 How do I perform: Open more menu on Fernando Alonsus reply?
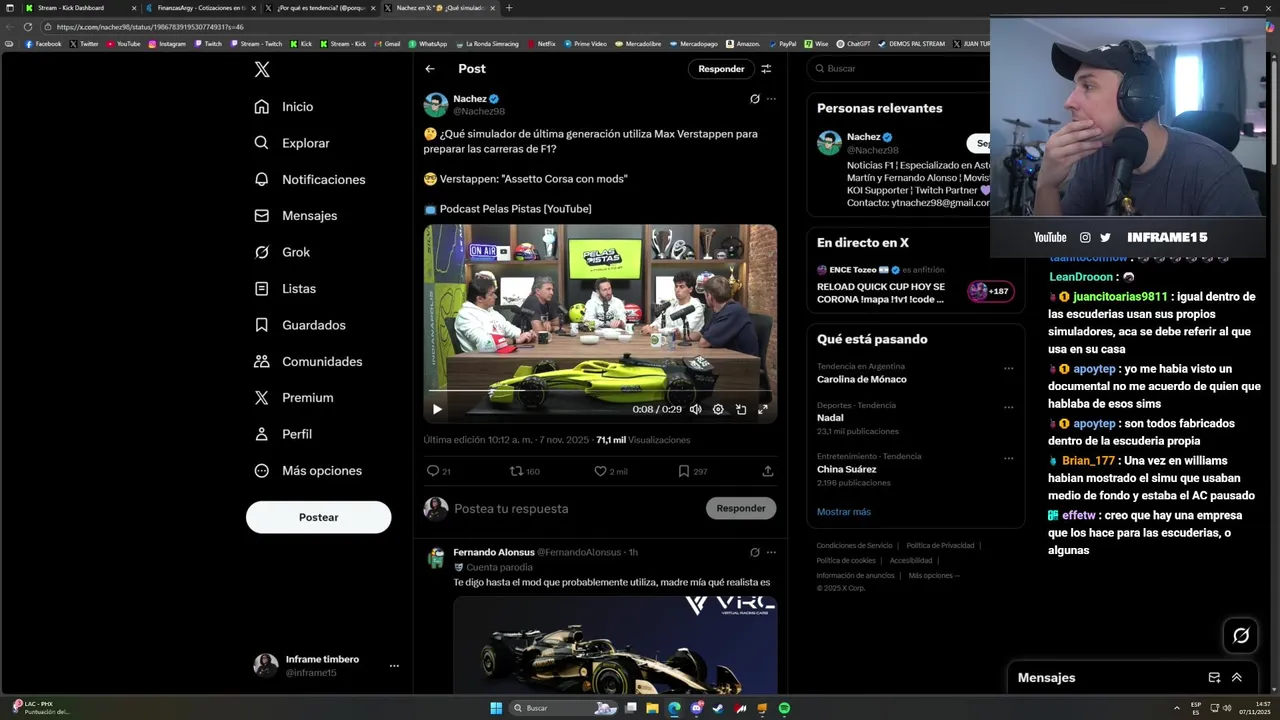[x=771, y=552]
